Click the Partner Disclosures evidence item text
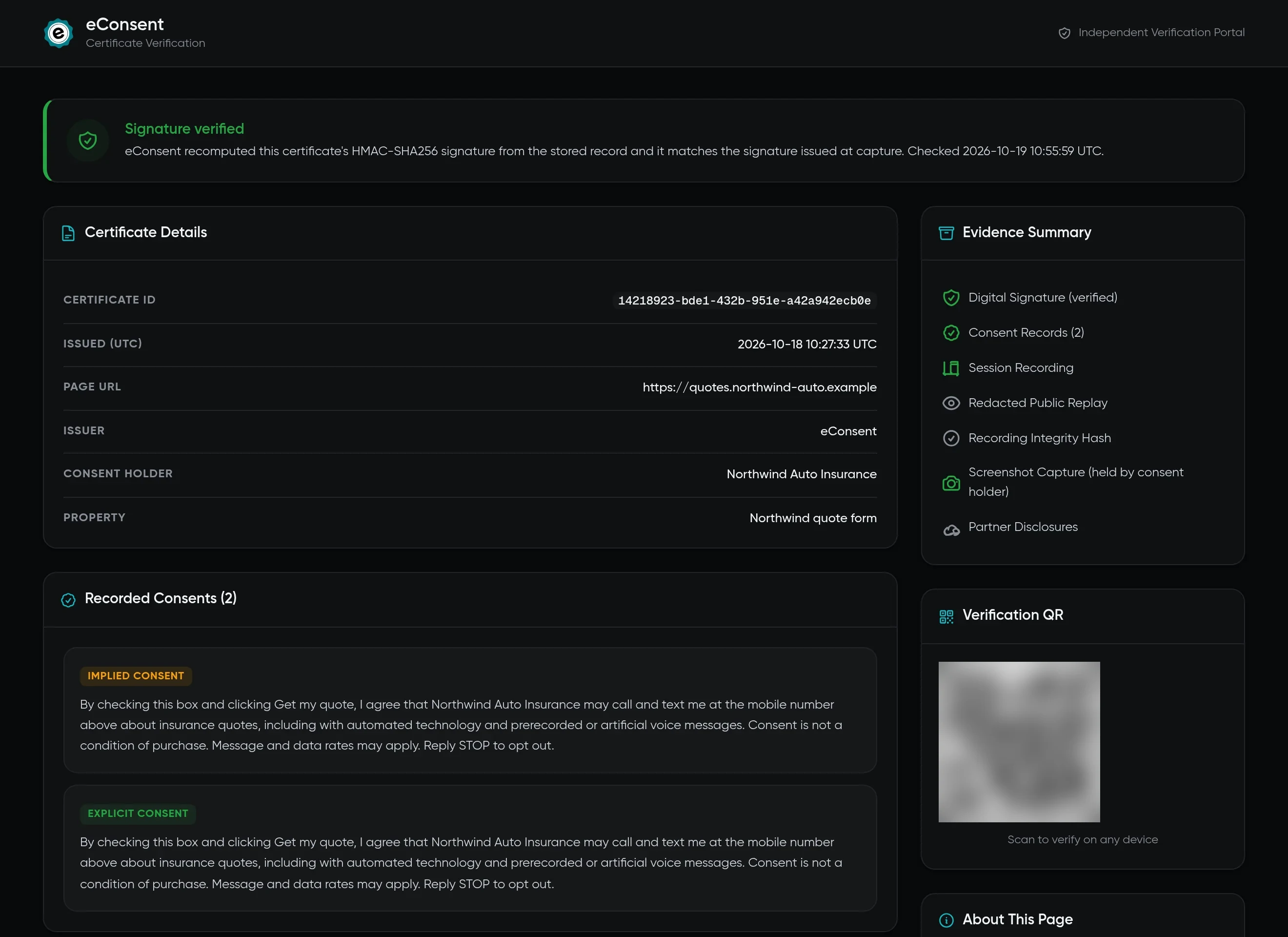 click(x=1023, y=527)
